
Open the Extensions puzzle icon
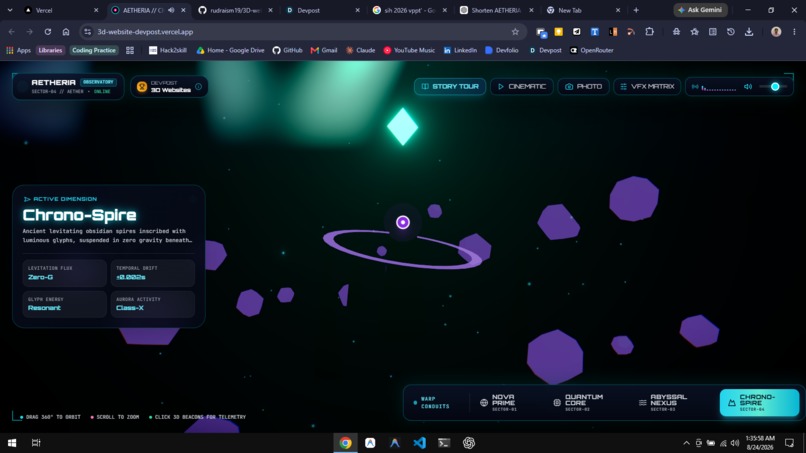(649, 32)
